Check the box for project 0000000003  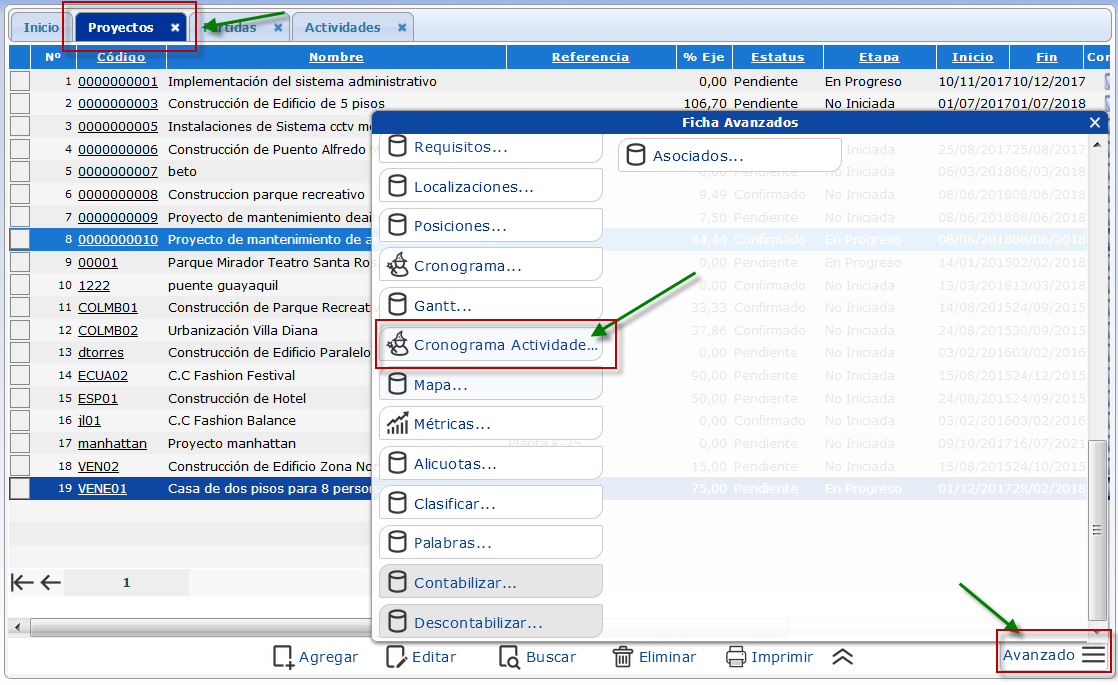point(20,103)
